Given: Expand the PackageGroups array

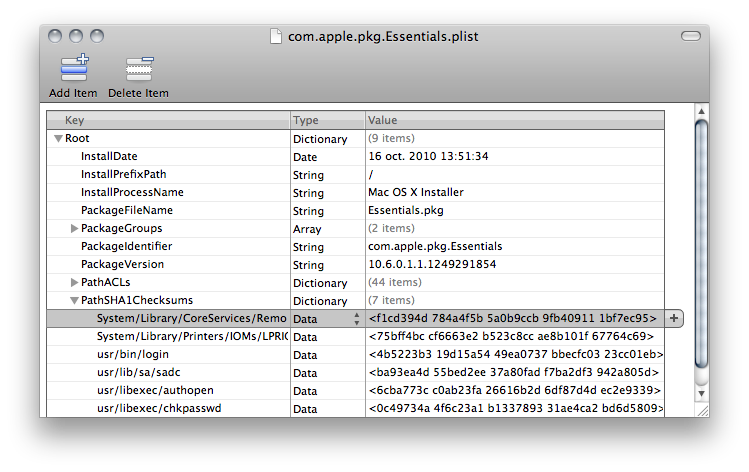Looking at the screenshot, I should [74, 229].
